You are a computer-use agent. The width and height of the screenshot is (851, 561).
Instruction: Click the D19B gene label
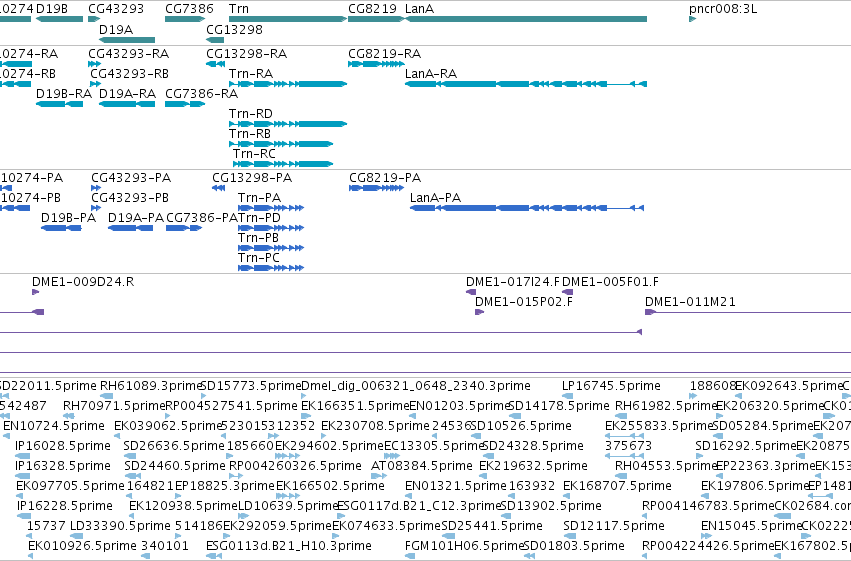(x=52, y=9)
